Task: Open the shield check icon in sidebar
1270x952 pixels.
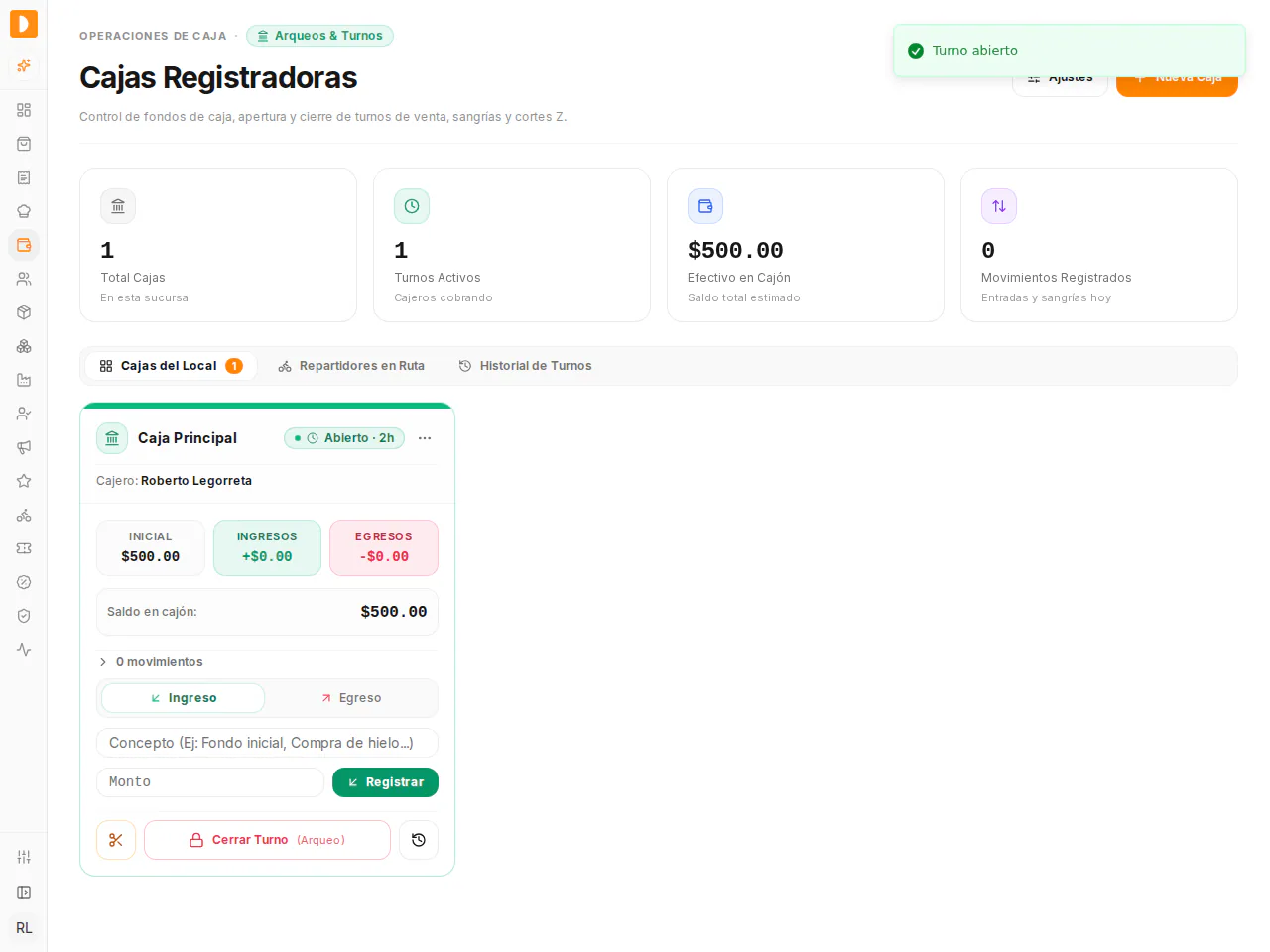Action: tap(24, 616)
